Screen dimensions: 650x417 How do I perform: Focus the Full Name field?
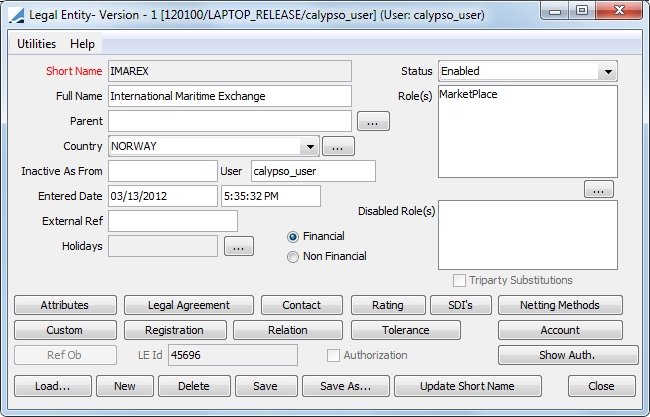230,96
